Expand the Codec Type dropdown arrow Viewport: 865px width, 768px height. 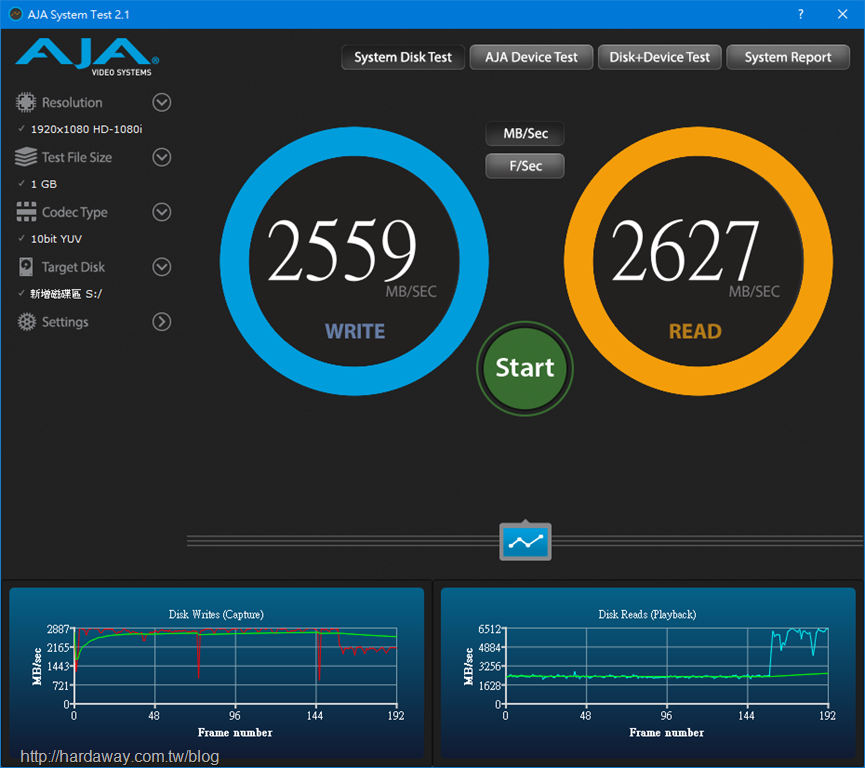coord(162,212)
